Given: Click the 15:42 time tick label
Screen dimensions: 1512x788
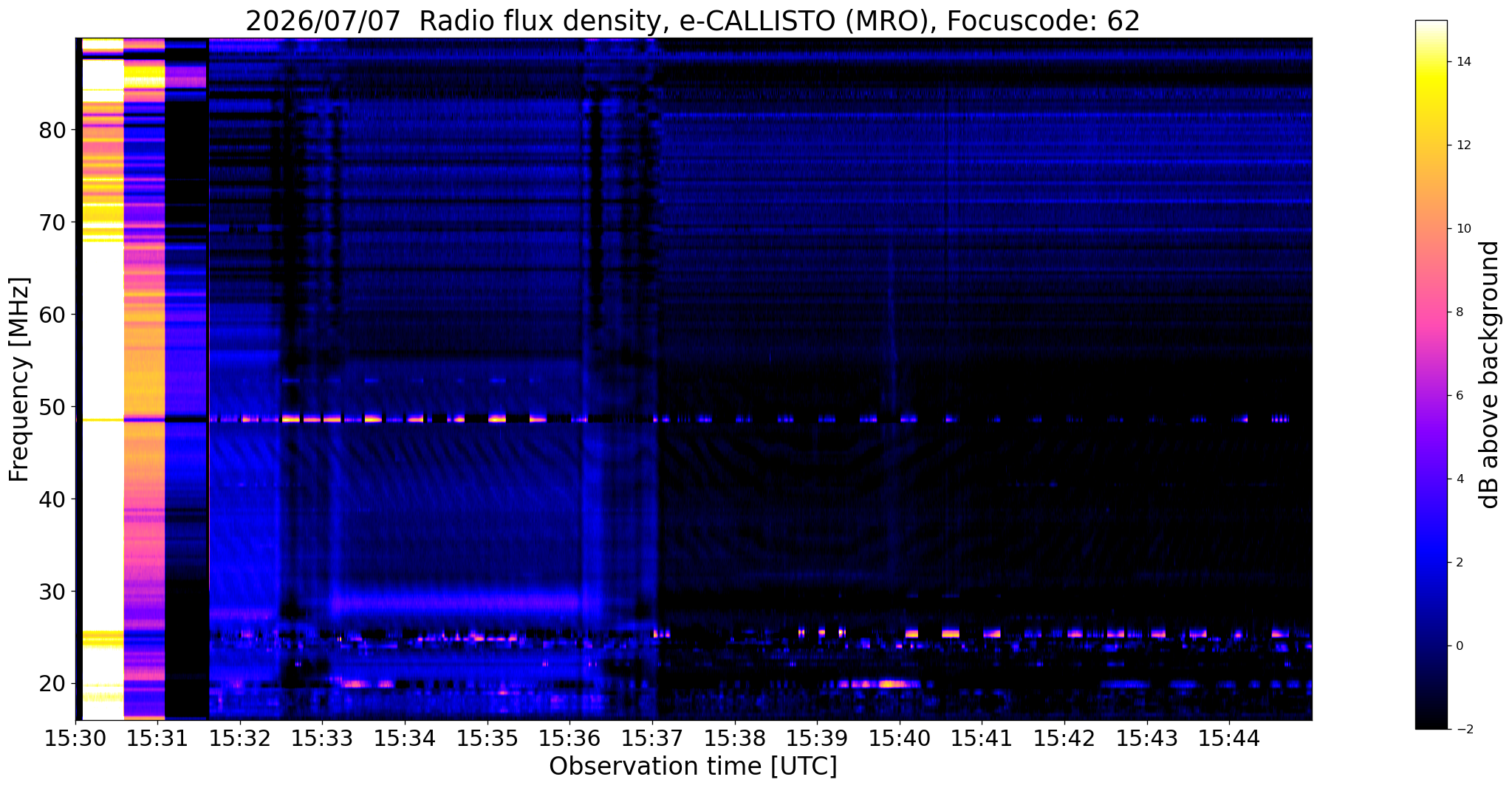Looking at the screenshot, I should point(1064,739).
